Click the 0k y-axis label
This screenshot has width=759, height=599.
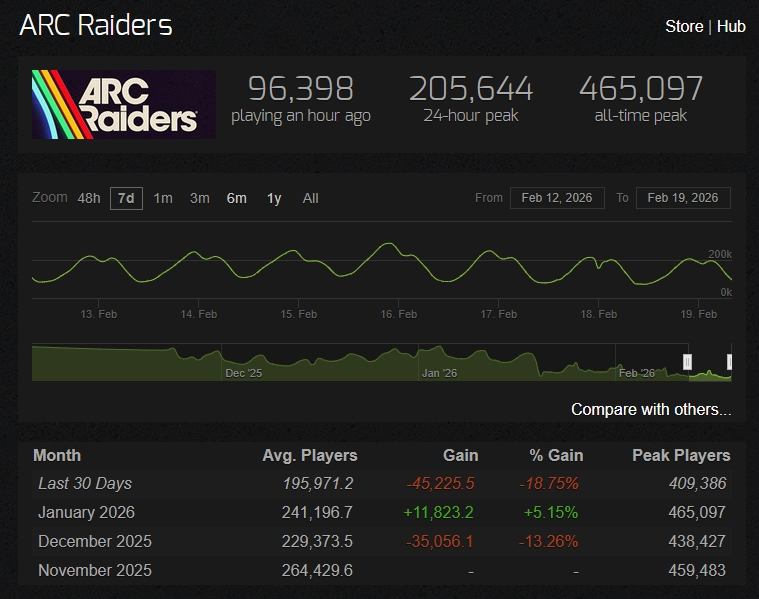(x=726, y=292)
